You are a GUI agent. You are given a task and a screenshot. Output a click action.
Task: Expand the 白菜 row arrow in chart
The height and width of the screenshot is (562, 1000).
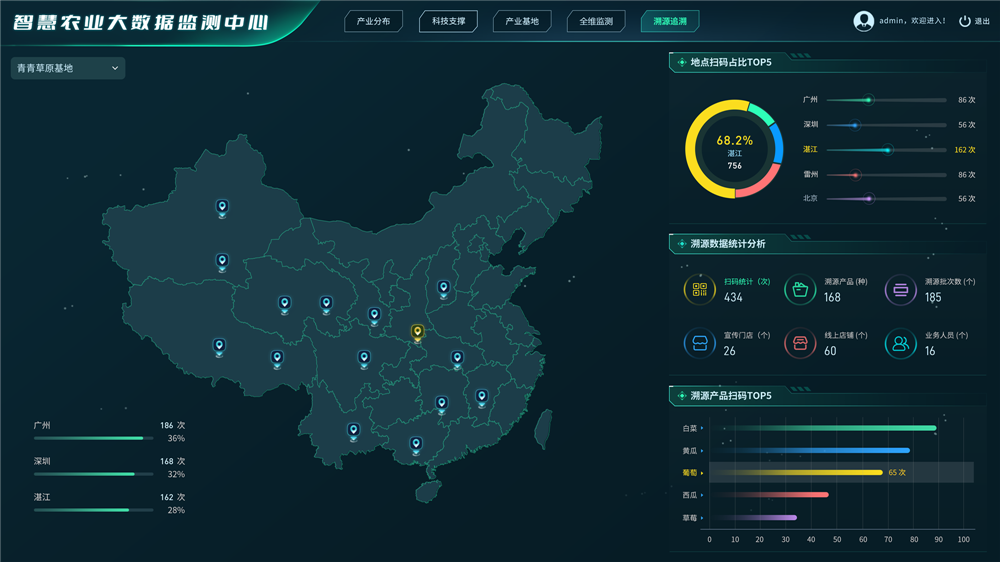[x=702, y=428]
